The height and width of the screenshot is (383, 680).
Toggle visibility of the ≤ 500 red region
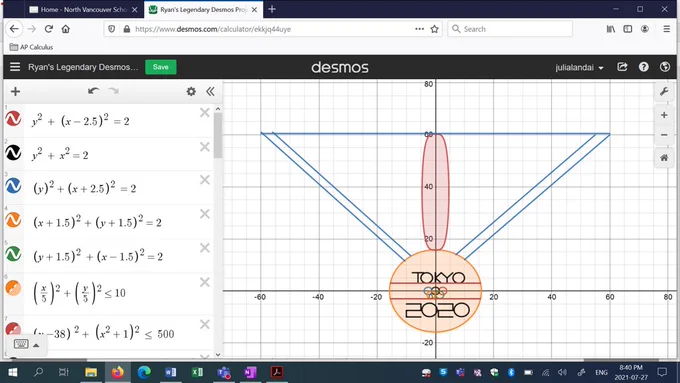pyautogui.click(x=13, y=329)
